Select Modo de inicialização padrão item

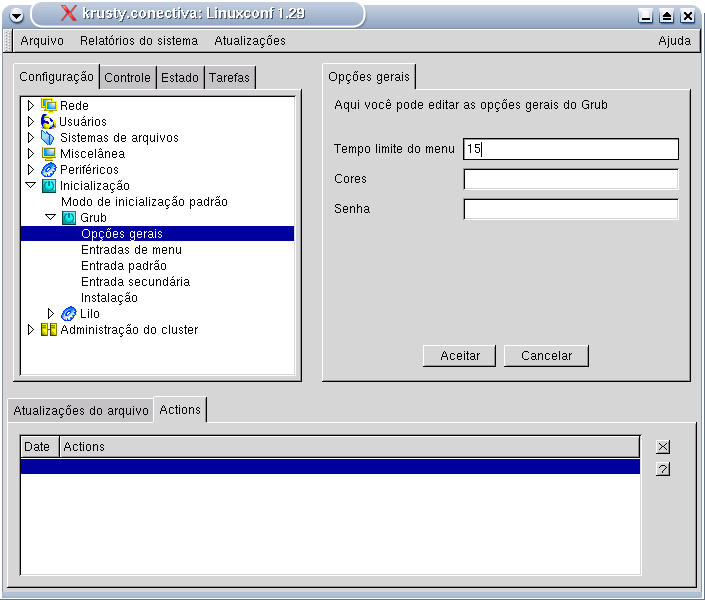[144, 201]
